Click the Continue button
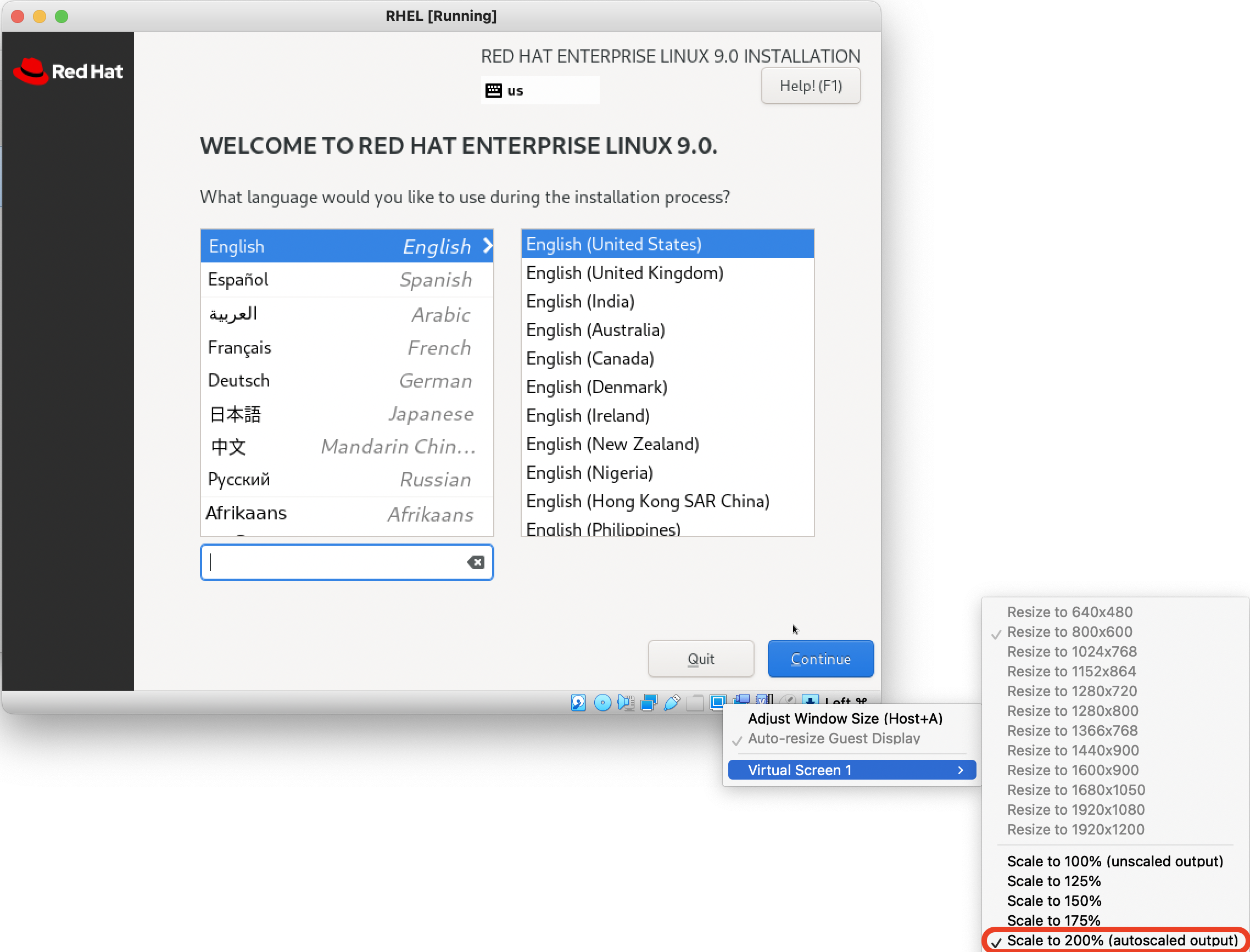1250x952 pixels. (821, 659)
